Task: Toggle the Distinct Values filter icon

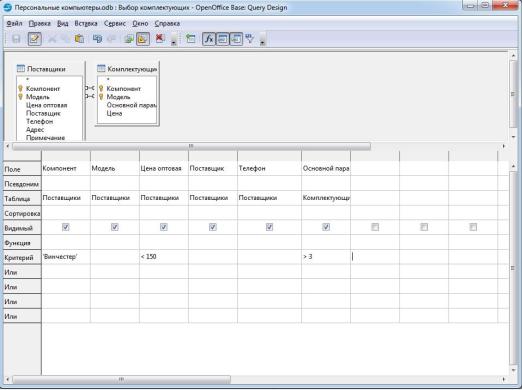Action: (x=250, y=39)
